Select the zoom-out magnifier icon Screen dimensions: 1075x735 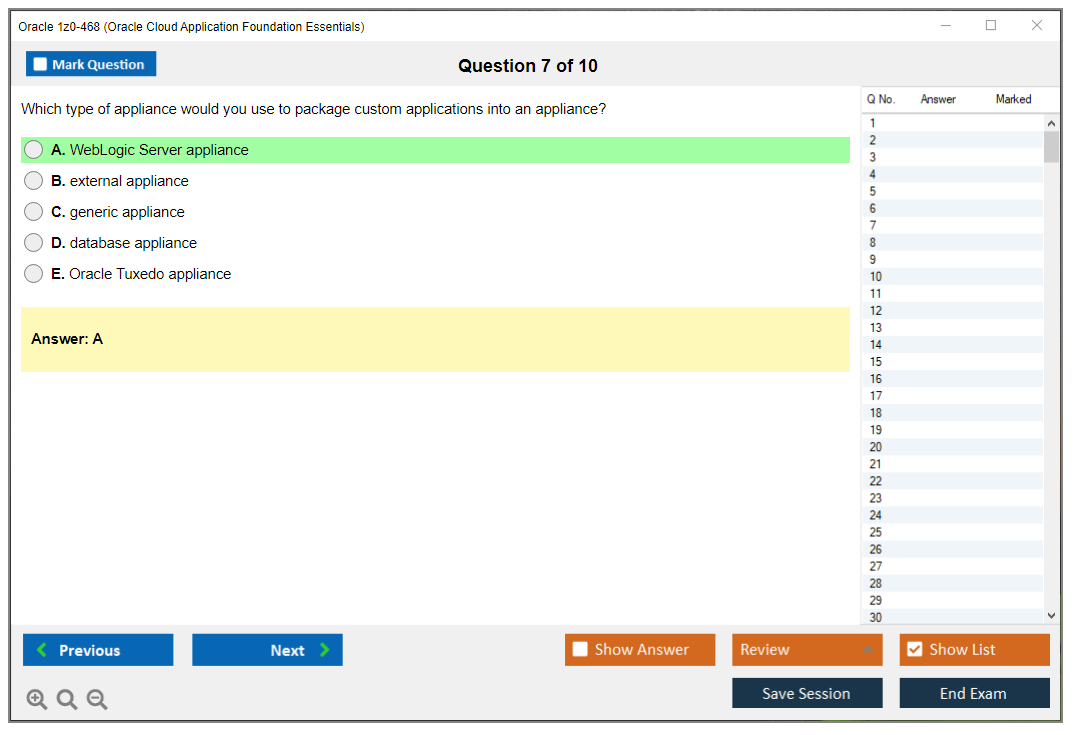pos(96,699)
